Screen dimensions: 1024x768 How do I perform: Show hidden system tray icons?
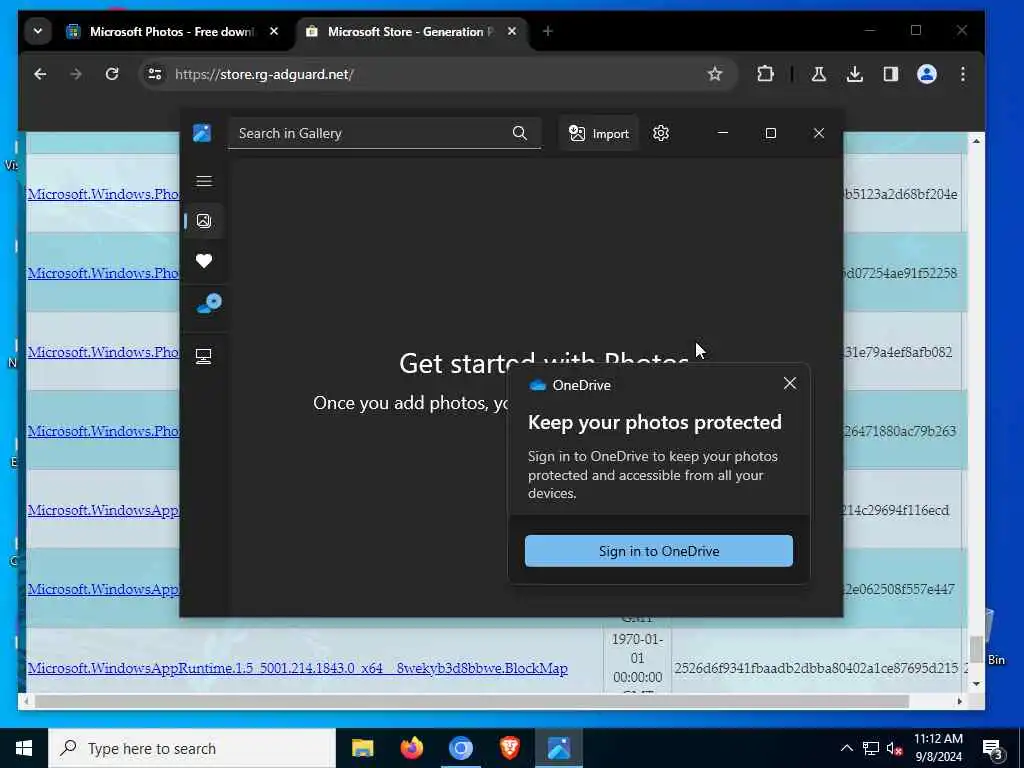(x=846, y=748)
